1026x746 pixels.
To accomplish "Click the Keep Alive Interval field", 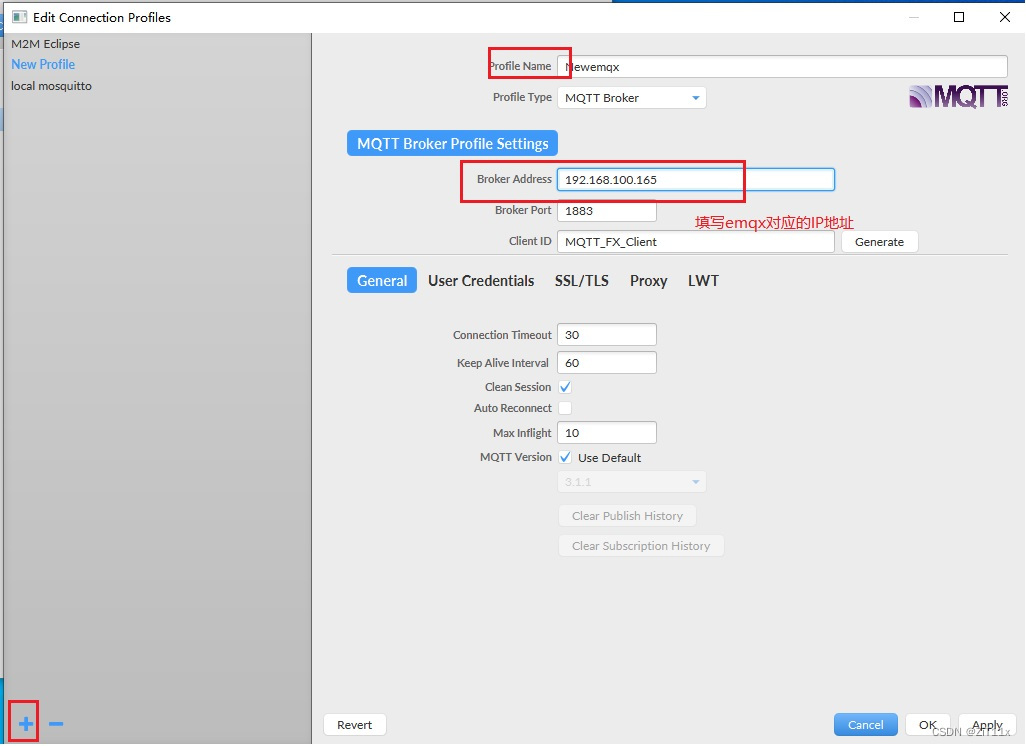I will click(x=607, y=363).
